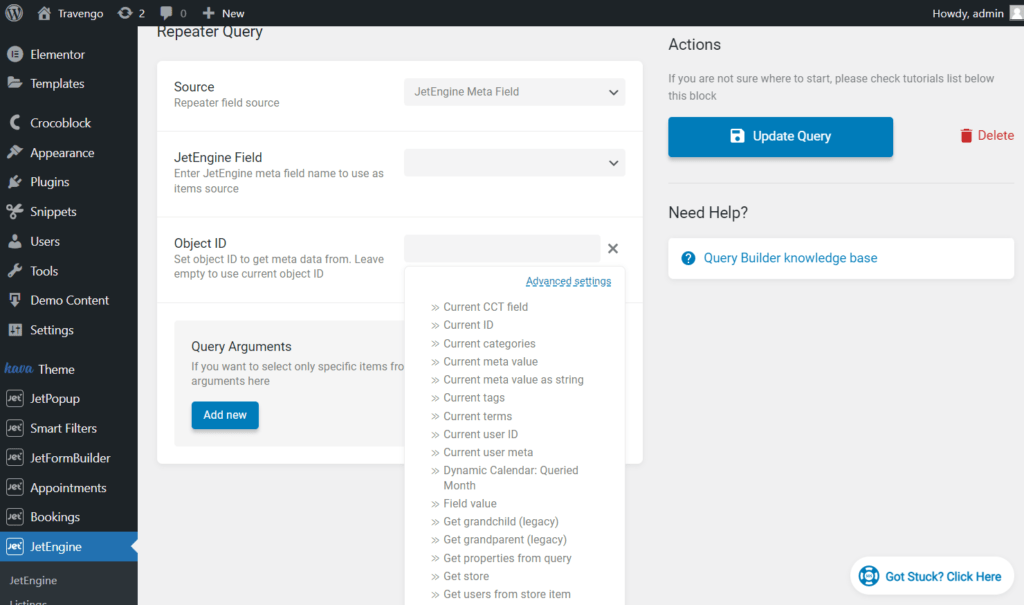Pick Get store from the macro list
The image size is (1024, 605).
[466, 576]
